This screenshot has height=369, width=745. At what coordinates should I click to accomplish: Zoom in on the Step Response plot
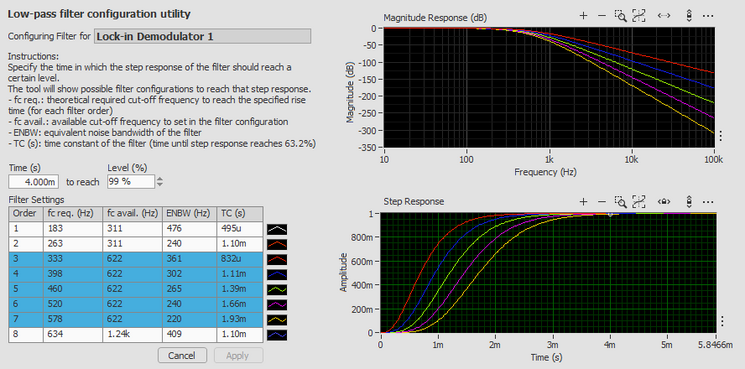[583, 201]
